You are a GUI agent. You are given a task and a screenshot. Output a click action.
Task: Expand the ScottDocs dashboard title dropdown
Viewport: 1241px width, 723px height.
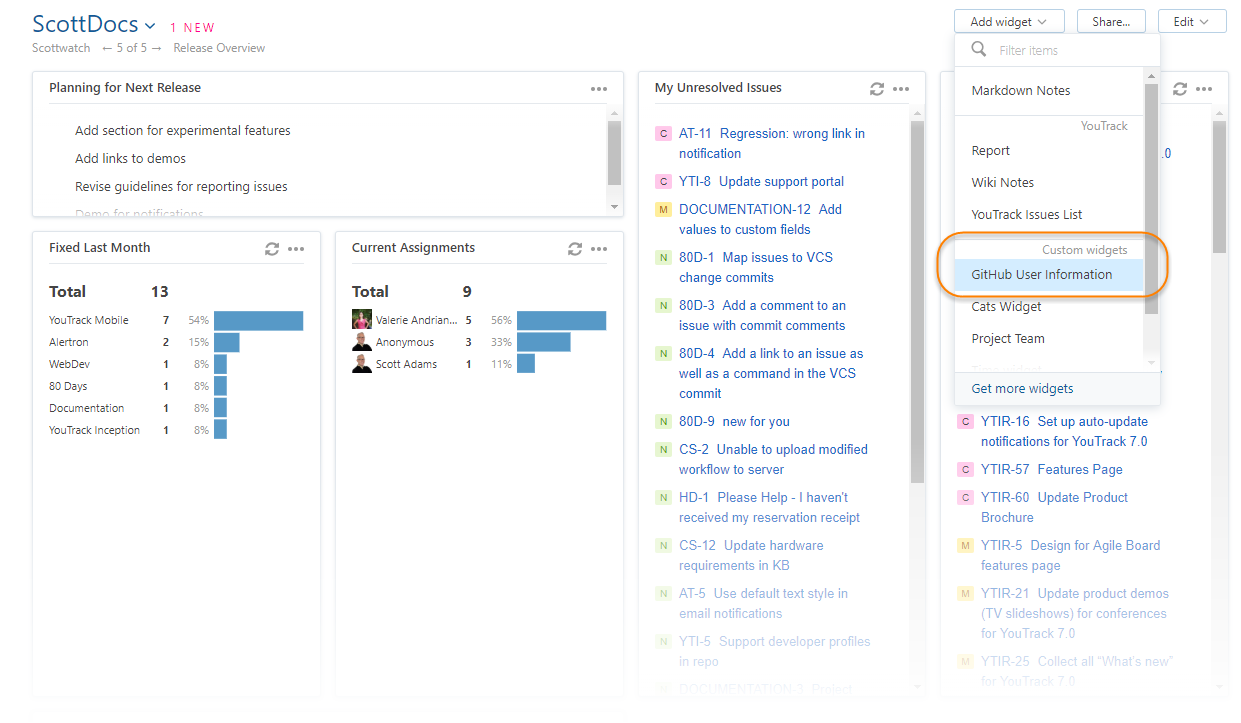click(x=150, y=26)
